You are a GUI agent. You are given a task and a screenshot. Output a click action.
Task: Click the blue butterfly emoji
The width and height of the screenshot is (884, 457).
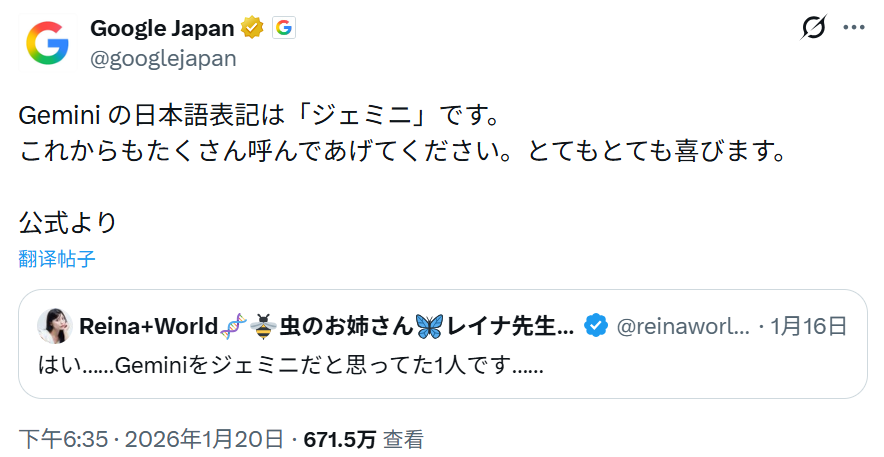(x=428, y=326)
